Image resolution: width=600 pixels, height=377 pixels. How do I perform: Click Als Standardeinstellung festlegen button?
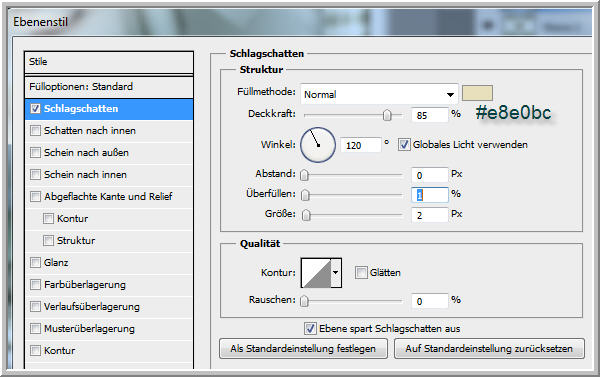point(303,349)
